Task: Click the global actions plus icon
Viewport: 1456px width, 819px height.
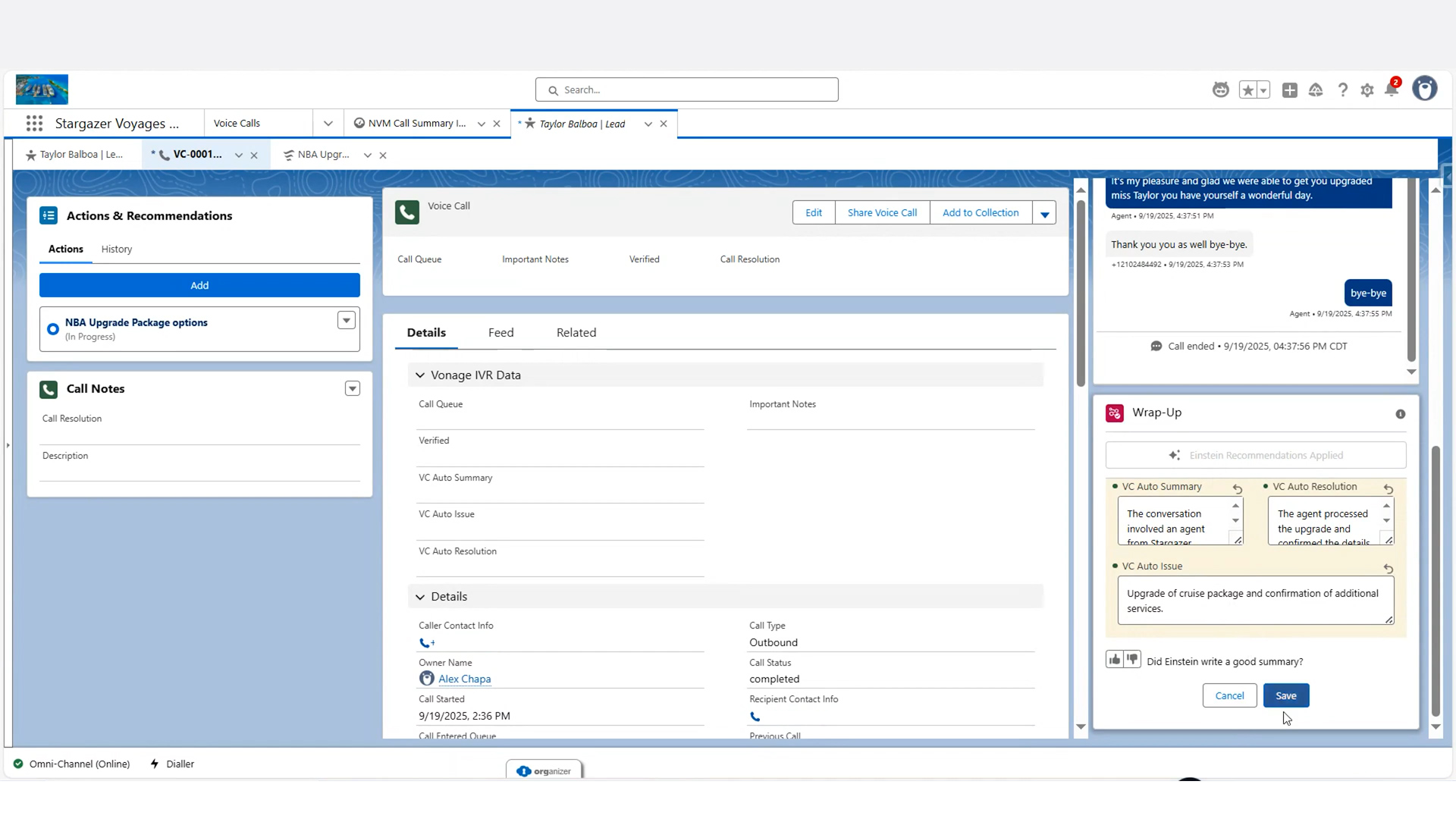Action: point(1289,90)
